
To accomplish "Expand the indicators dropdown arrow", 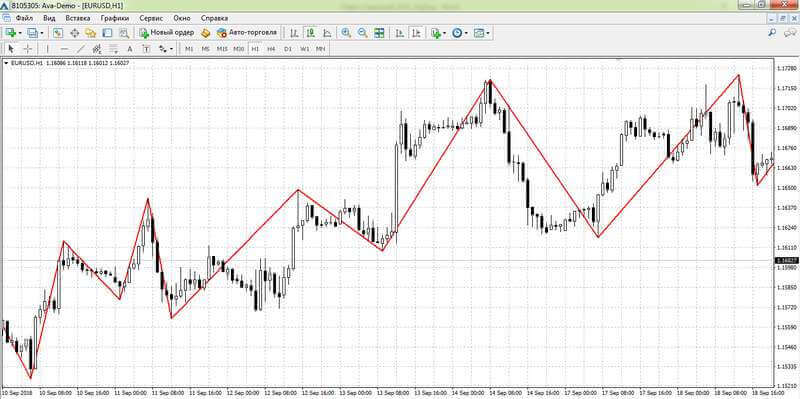I will pos(444,33).
